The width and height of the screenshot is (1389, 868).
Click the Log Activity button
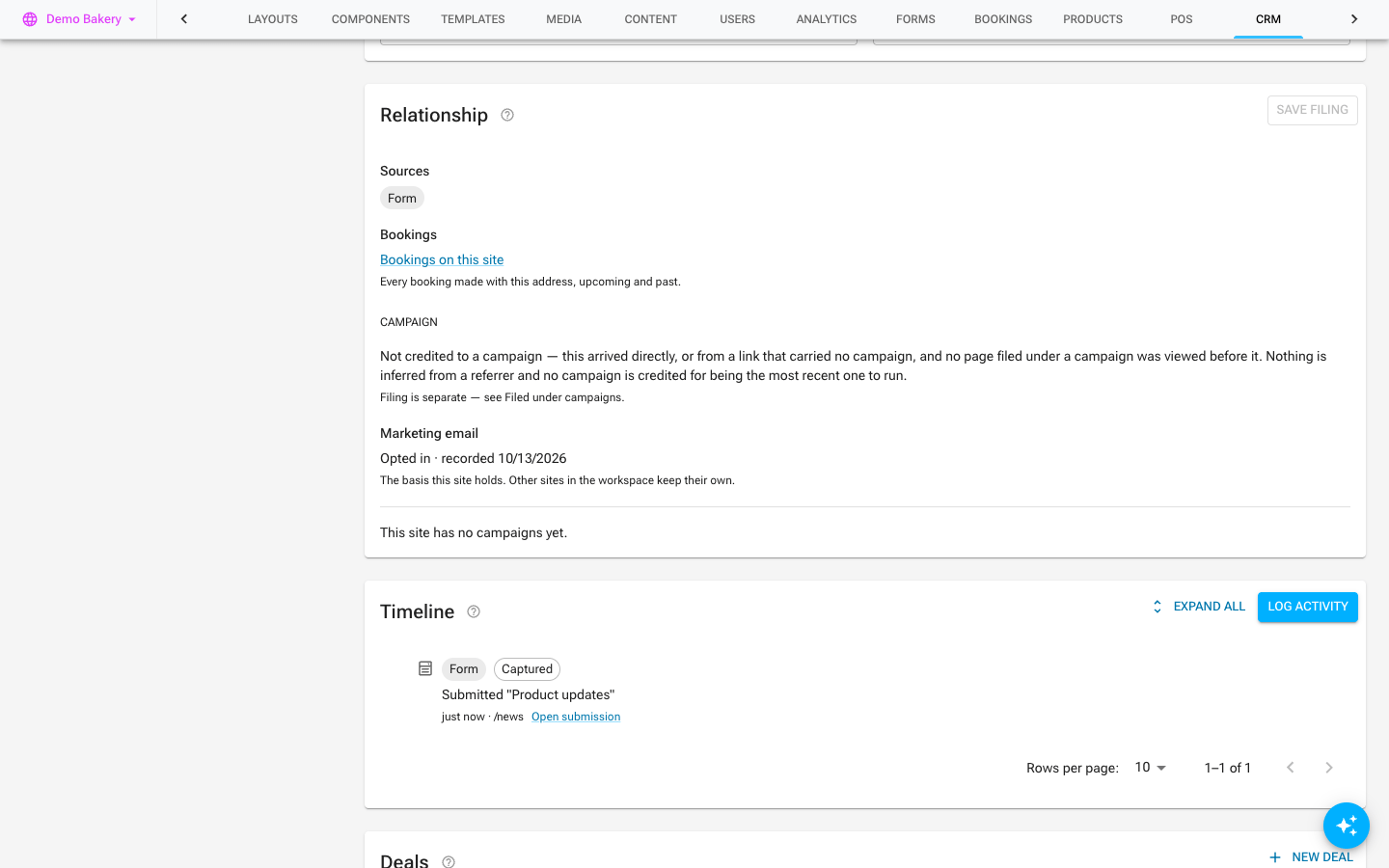(1308, 607)
